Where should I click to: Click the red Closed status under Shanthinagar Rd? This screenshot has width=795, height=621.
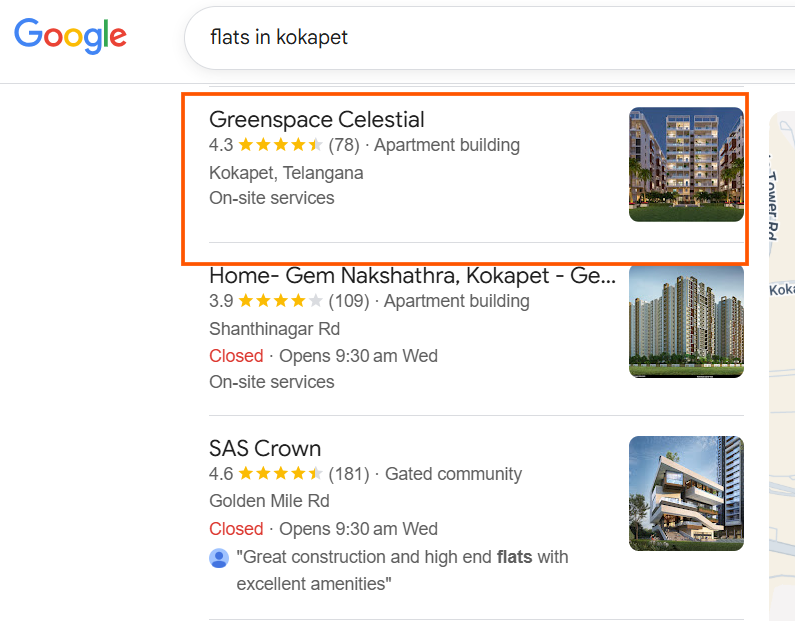coord(236,356)
